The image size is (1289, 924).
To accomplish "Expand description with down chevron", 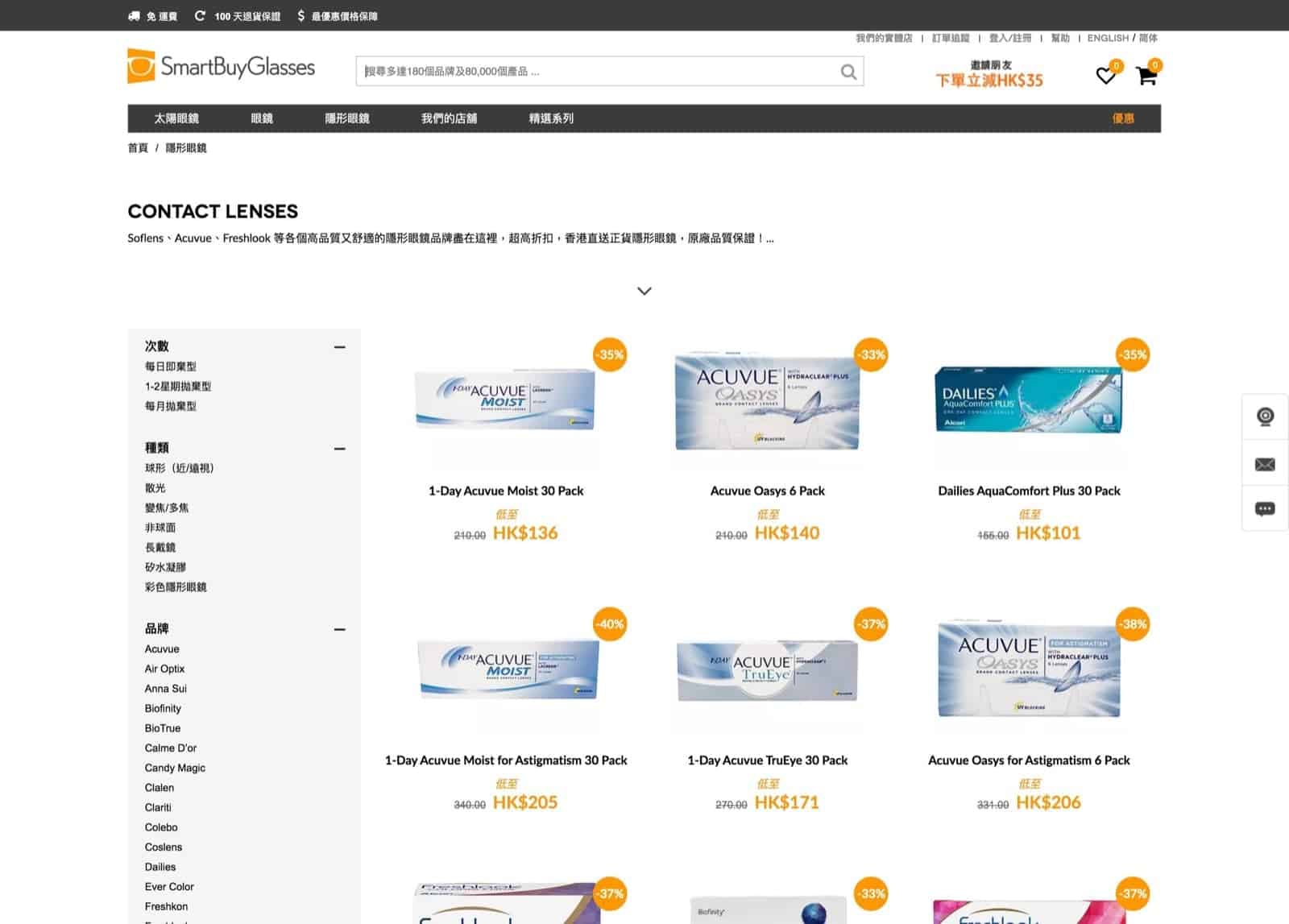I will 644,291.
